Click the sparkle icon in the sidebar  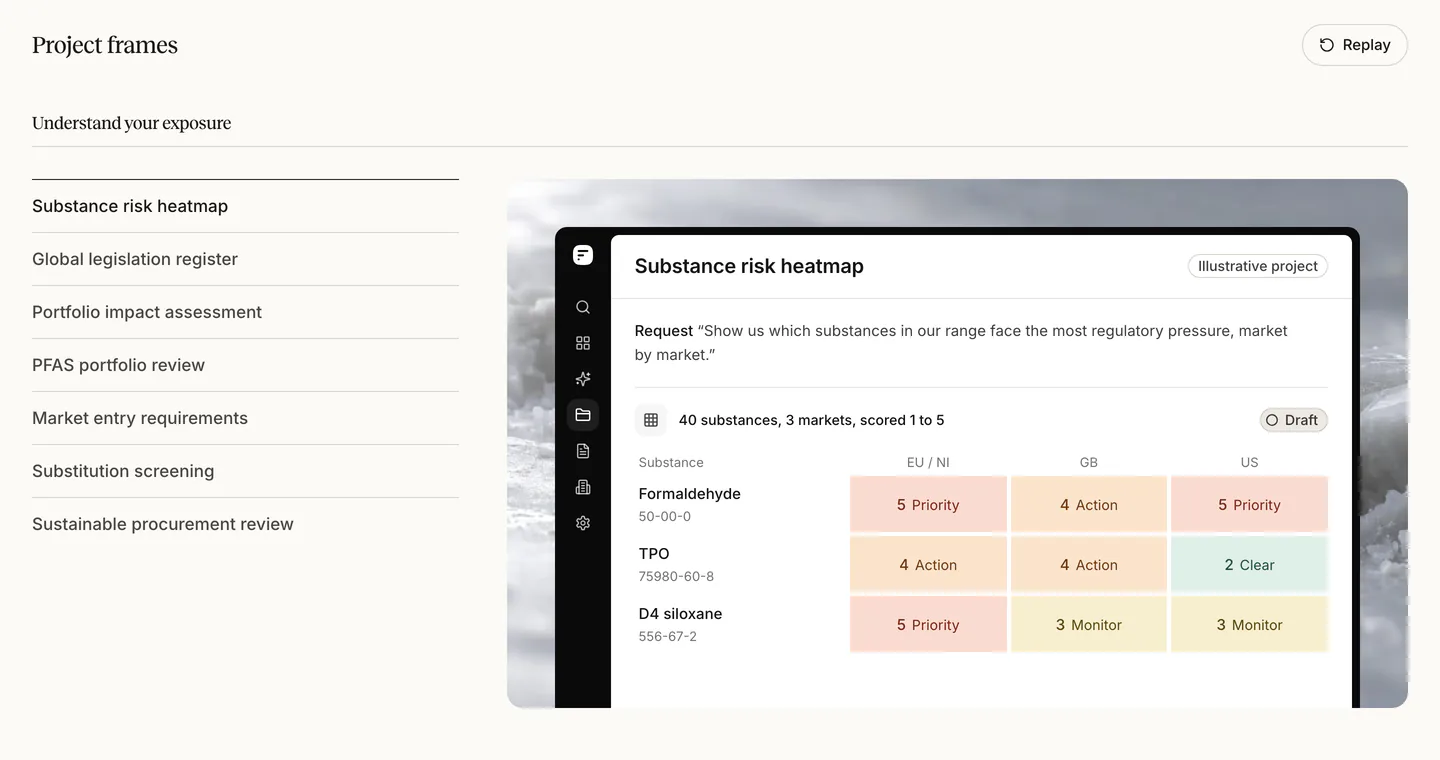coord(583,379)
